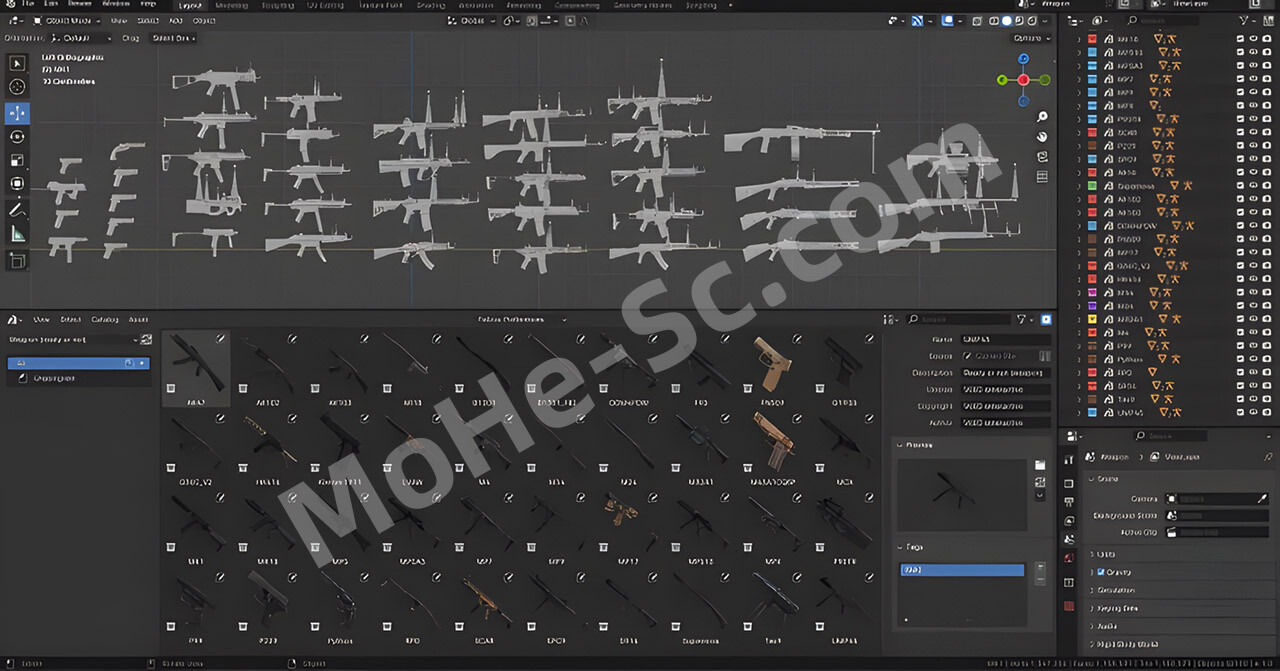Click the red X axis gizmo ball
This screenshot has height=671, width=1280.
(1023, 80)
